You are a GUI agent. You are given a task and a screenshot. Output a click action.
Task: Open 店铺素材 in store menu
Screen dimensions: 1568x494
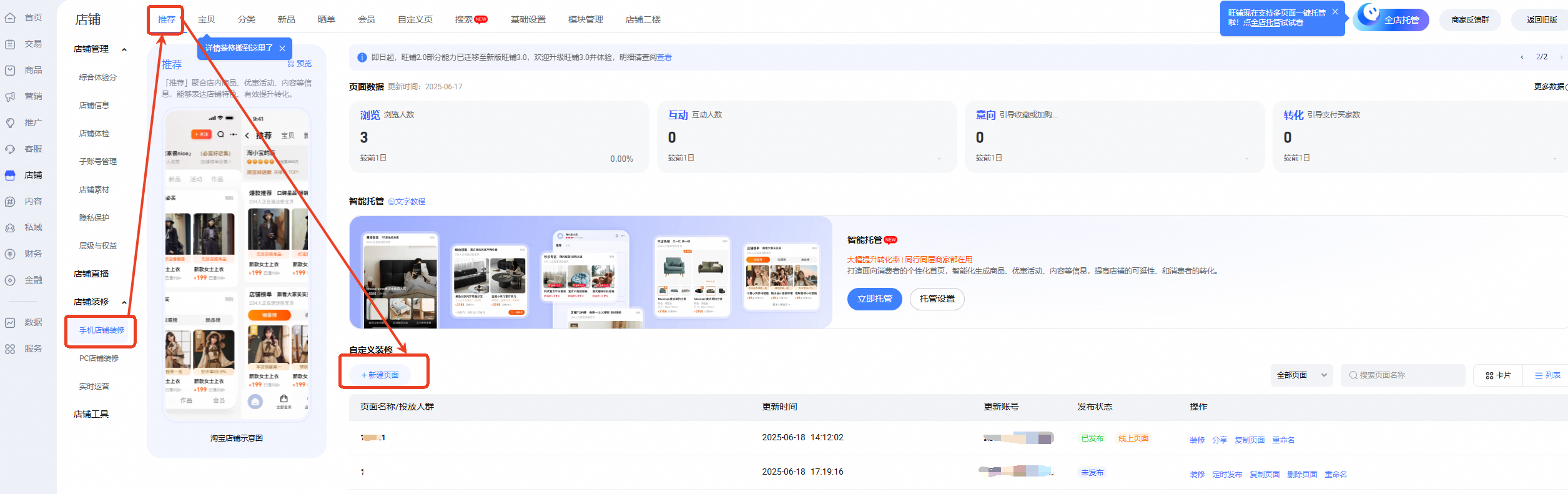point(94,190)
